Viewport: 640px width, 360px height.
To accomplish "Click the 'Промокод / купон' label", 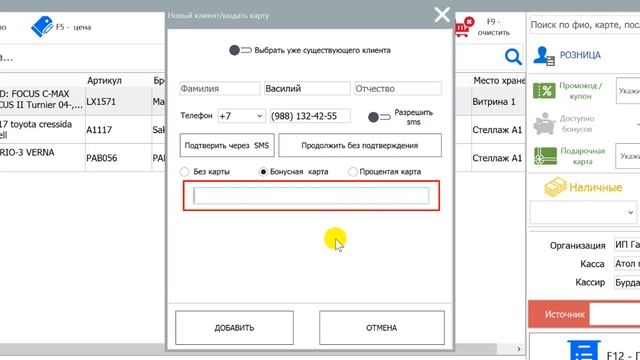I will click(x=580, y=91).
